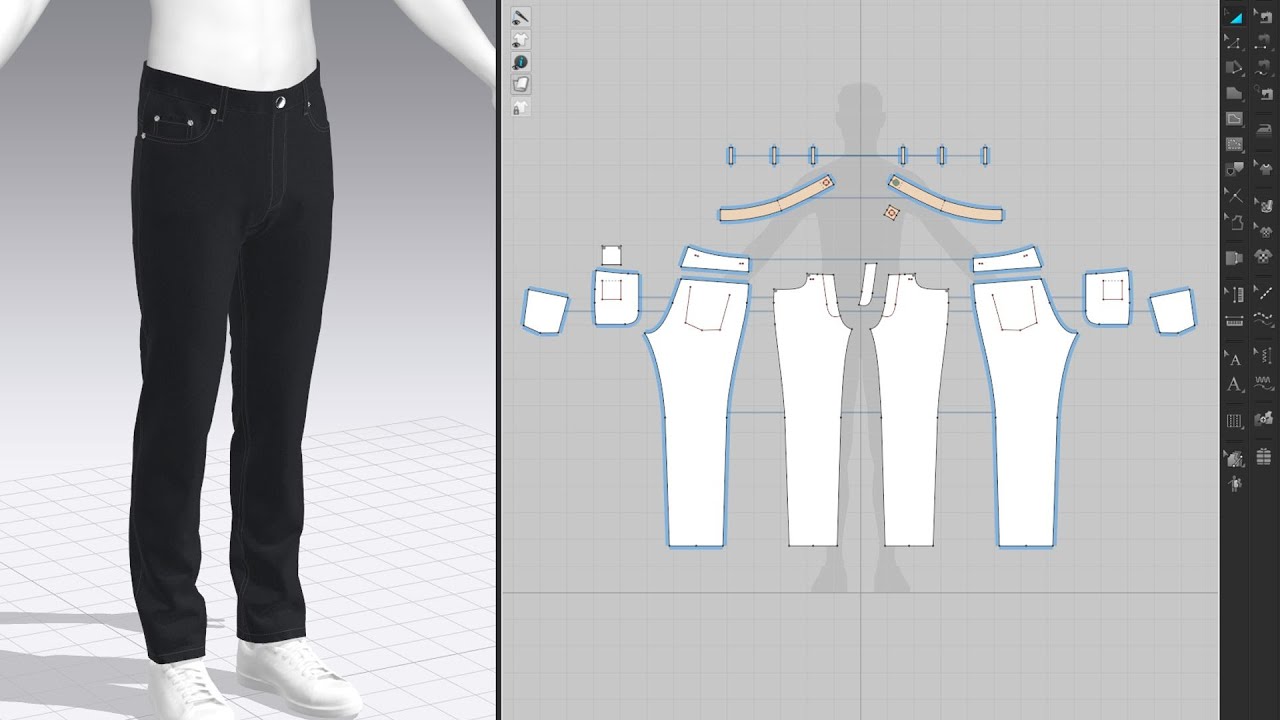Toggle pattern info display with the blue i icon
1280x720 pixels.
pos(520,63)
